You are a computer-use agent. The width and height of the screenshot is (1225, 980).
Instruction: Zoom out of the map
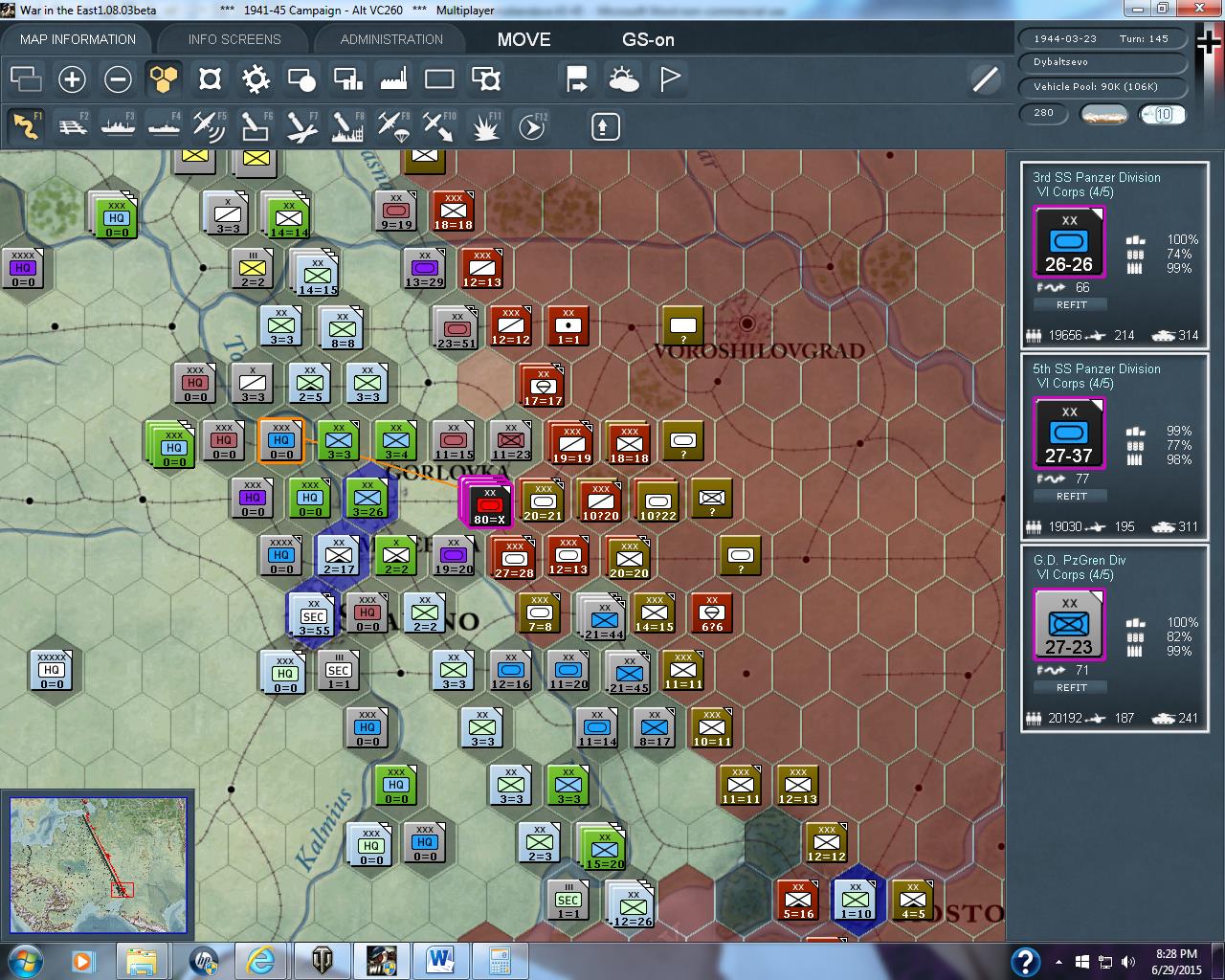118,78
